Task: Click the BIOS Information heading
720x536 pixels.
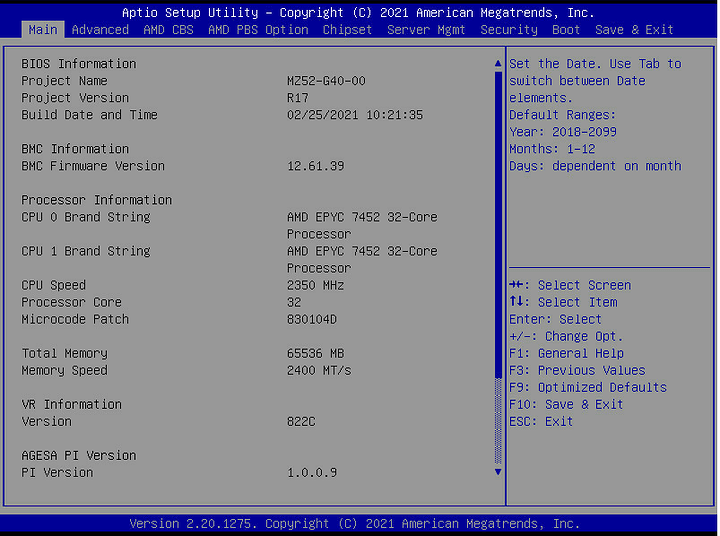Action: [79, 64]
